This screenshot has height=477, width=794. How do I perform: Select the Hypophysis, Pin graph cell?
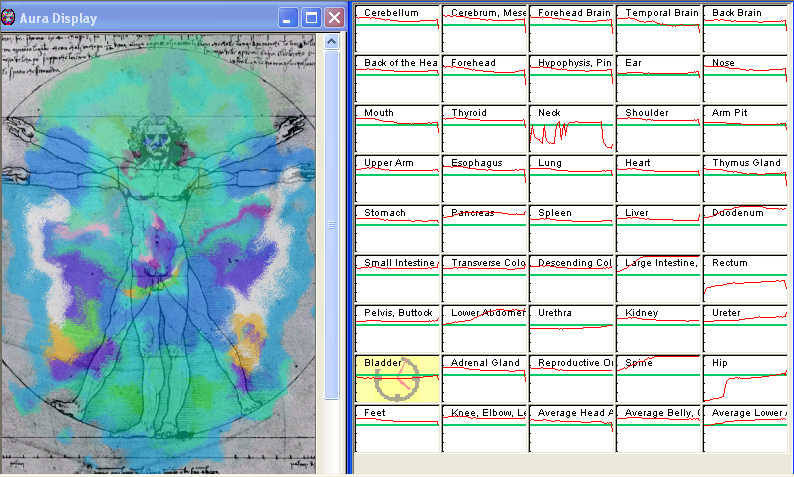(x=572, y=79)
